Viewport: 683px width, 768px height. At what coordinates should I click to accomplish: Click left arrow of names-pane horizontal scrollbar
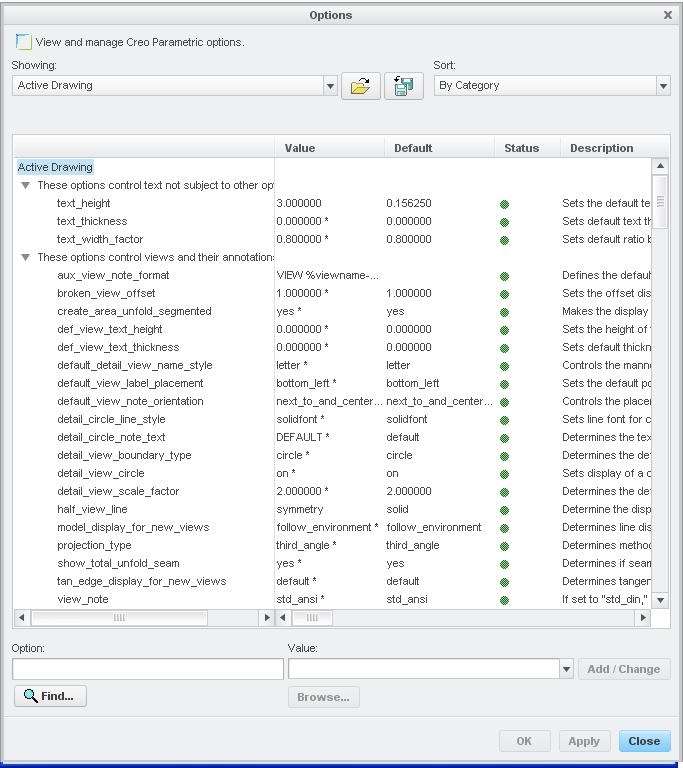click(22, 618)
